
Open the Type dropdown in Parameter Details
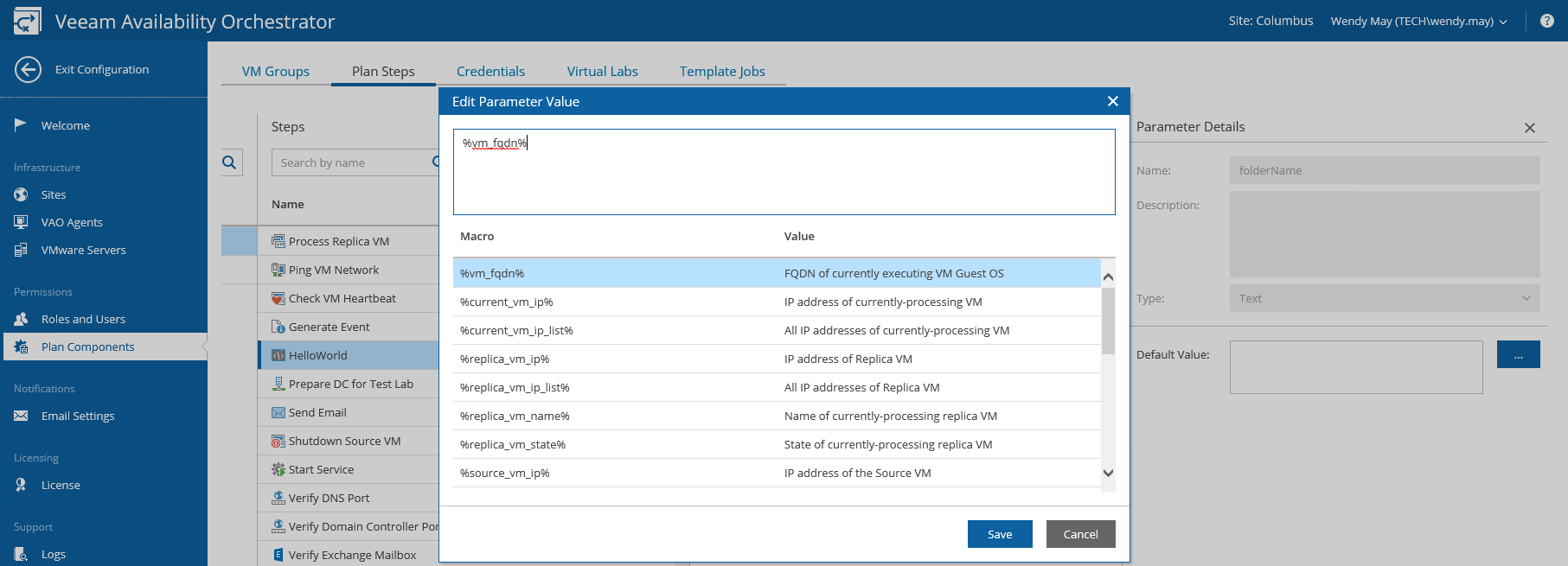click(x=1385, y=298)
